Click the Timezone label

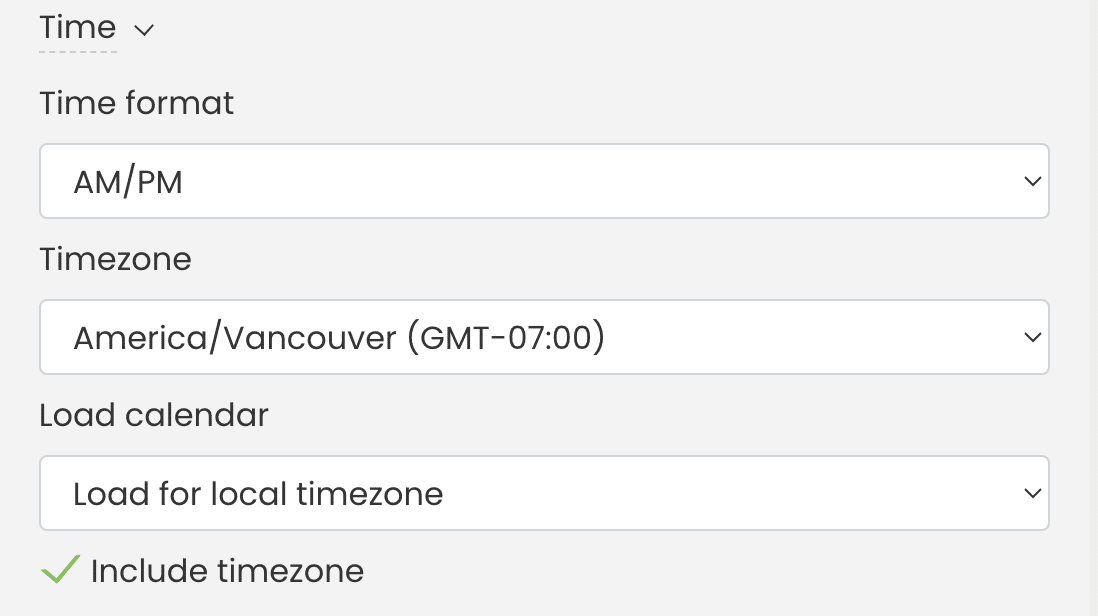(x=115, y=259)
